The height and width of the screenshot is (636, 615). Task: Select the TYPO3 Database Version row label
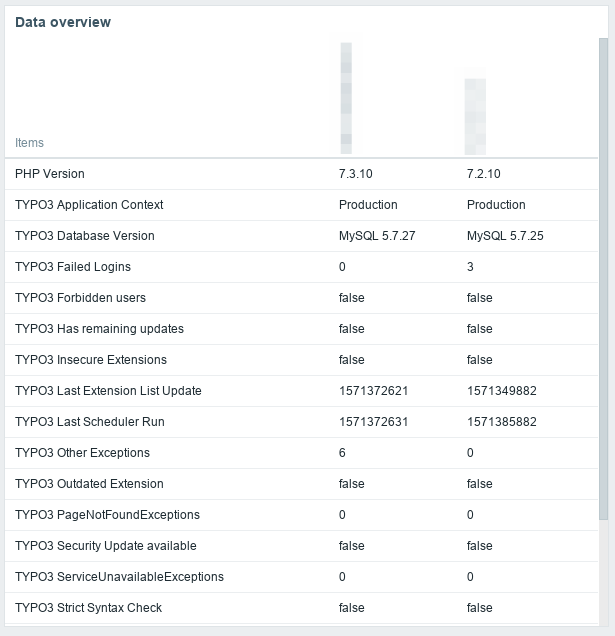pos(85,236)
